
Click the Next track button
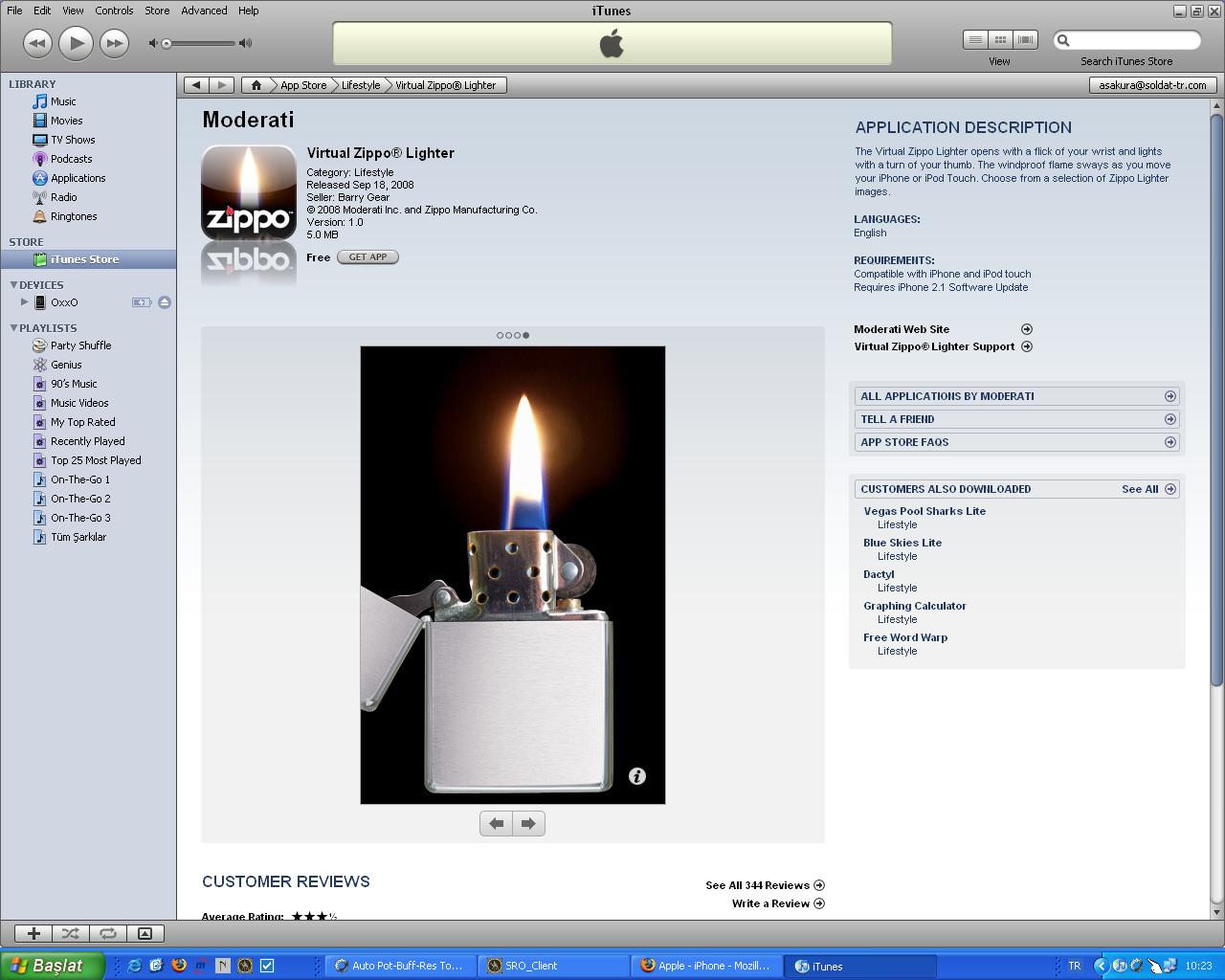pos(115,43)
